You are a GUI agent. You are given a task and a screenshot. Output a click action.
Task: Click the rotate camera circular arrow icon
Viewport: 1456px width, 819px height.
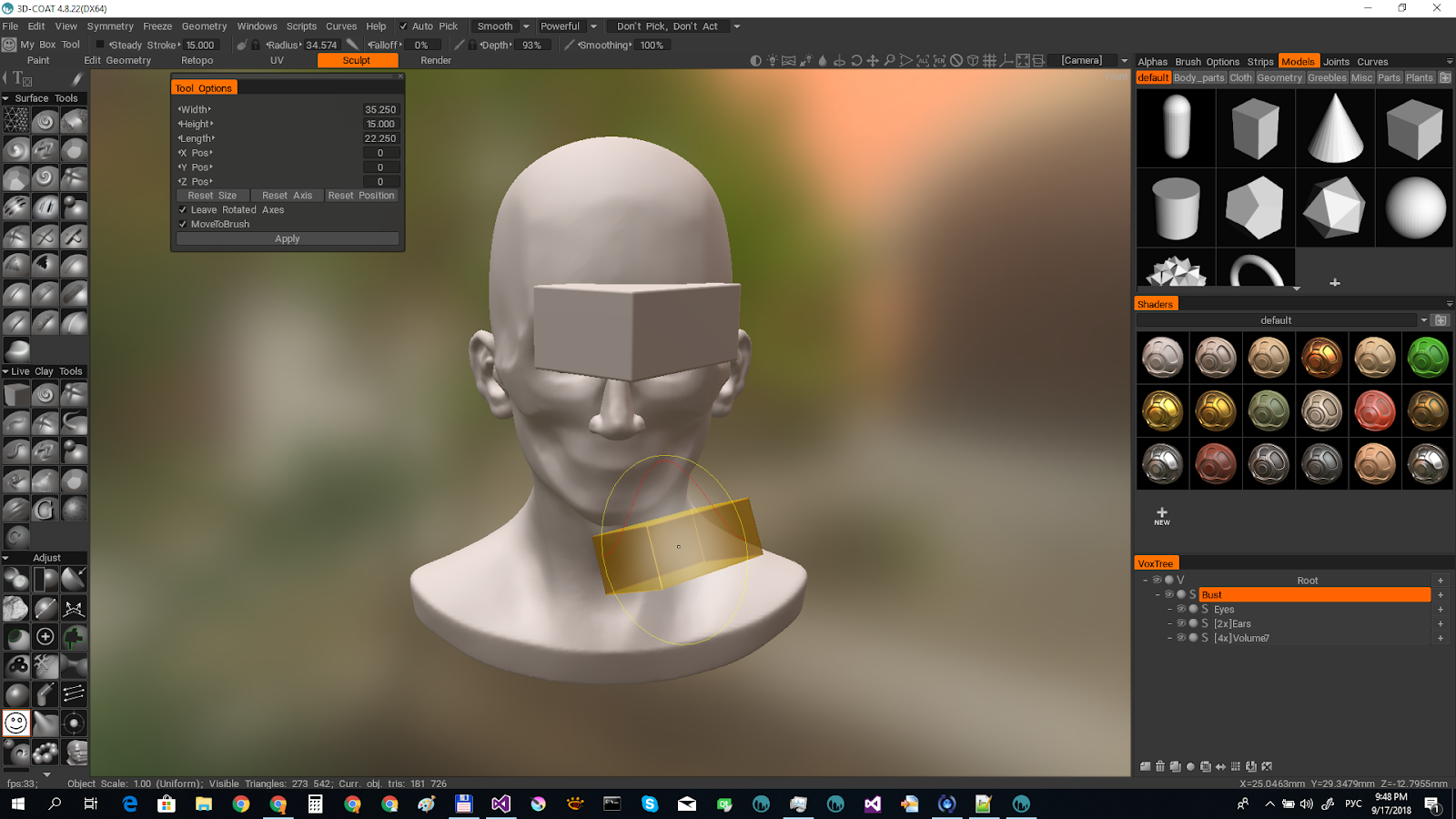(x=856, y=60)
